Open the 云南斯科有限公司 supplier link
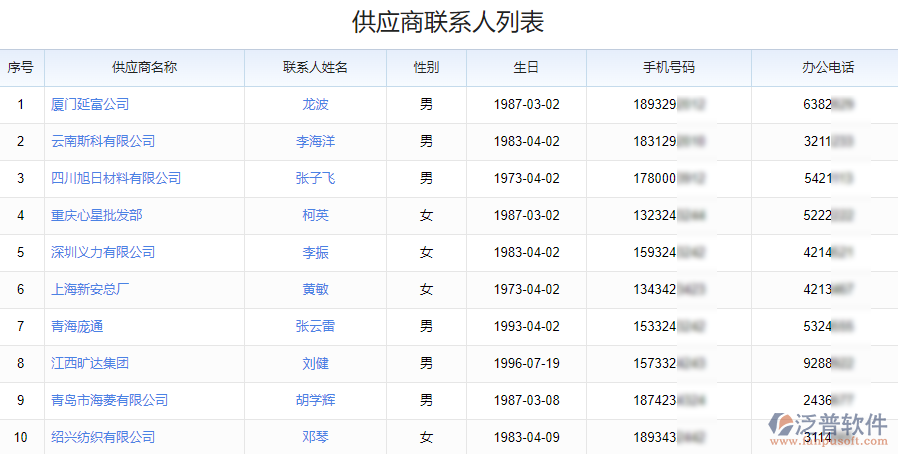Screen dimensions: 898x457 point(103,141)
